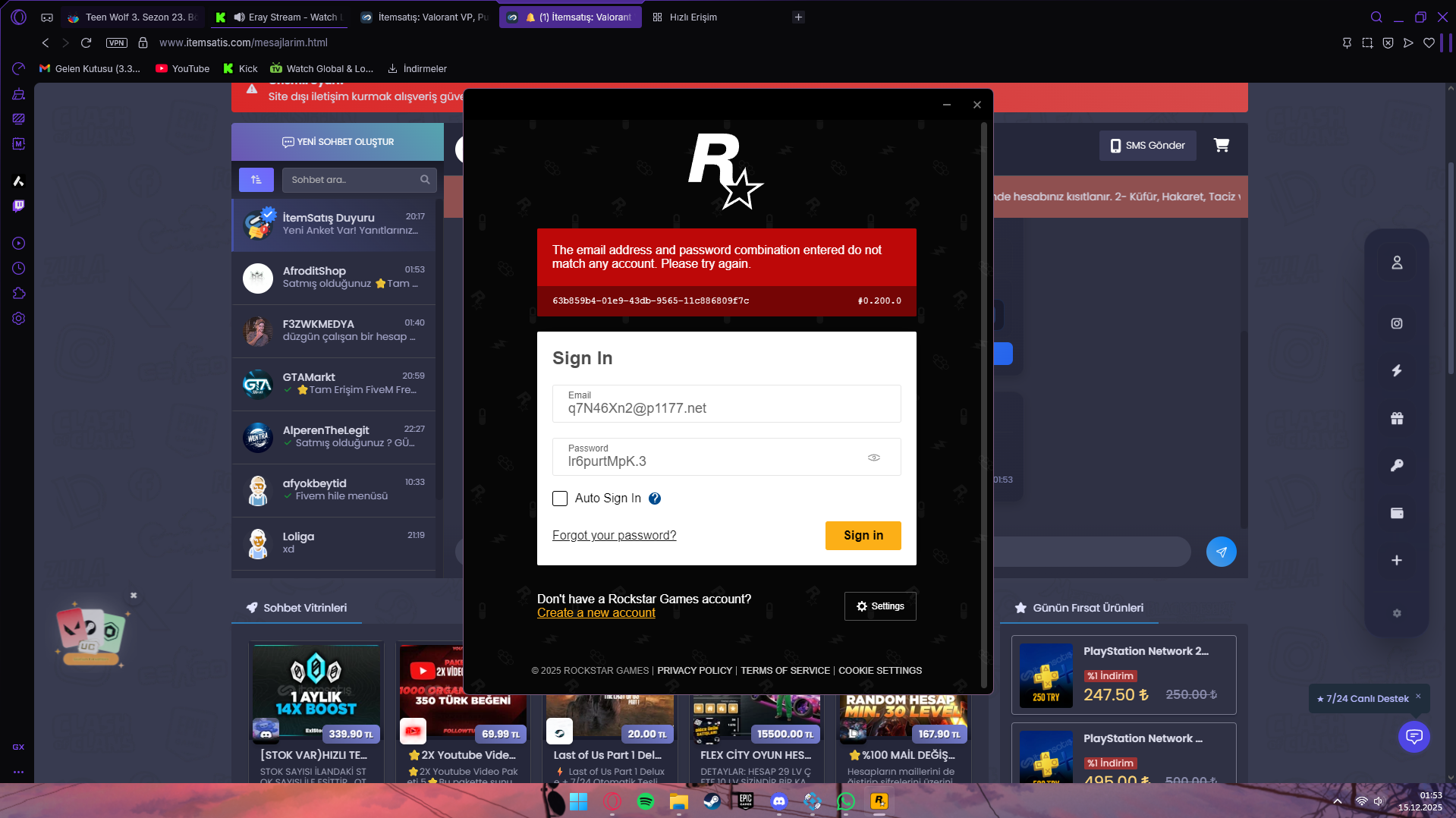Screen dimensions: 1456x818
Task: Open AfroditShop conversation
Action: click(333, 278)
